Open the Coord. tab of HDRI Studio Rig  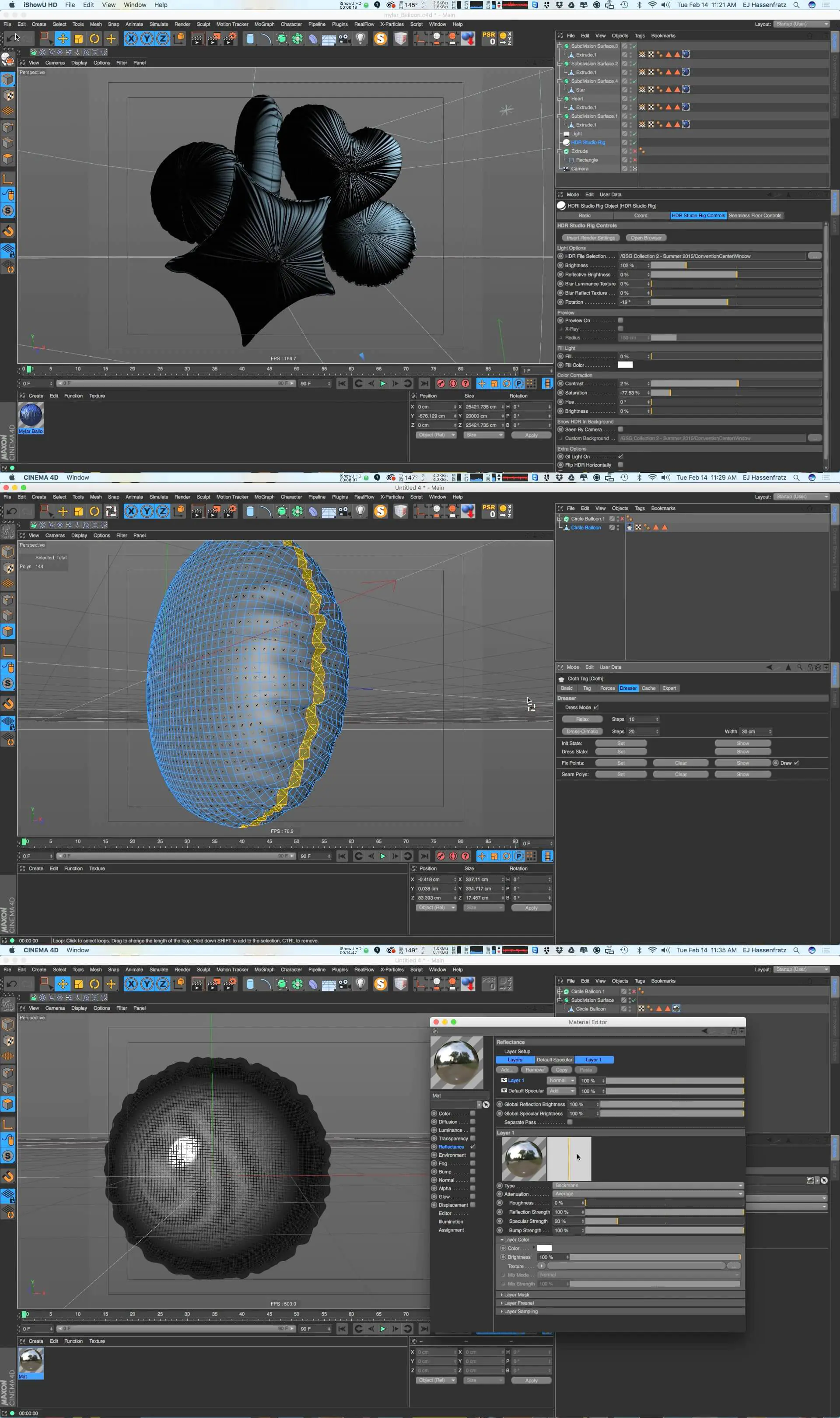pos(641,215)
